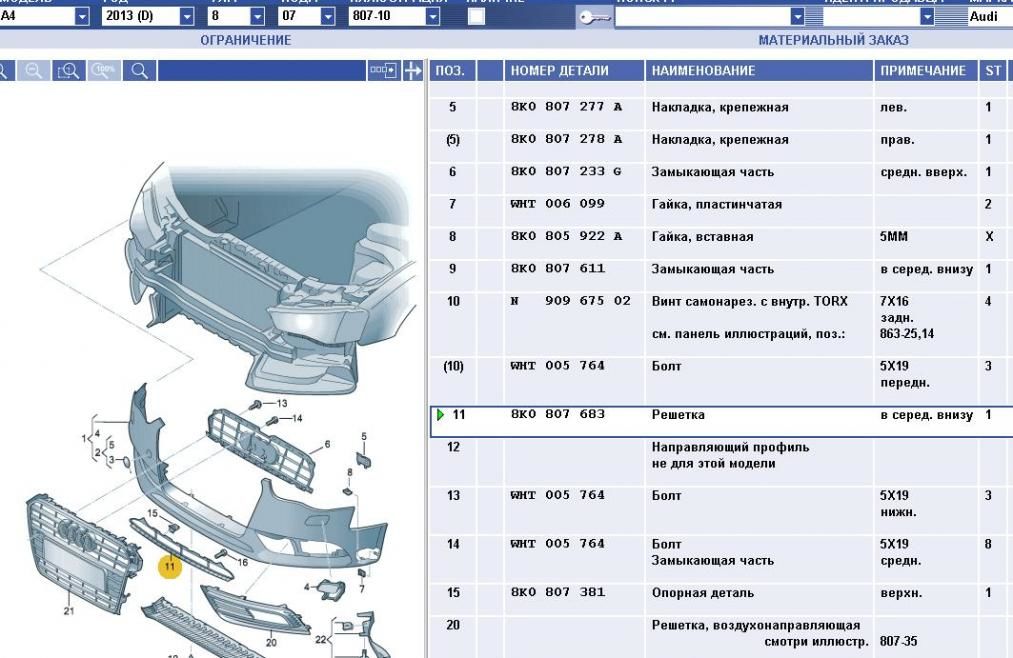This screenshot has height=658, width=1013.
Task: Select part number 8K0 807 381
Action: (558, 592)
